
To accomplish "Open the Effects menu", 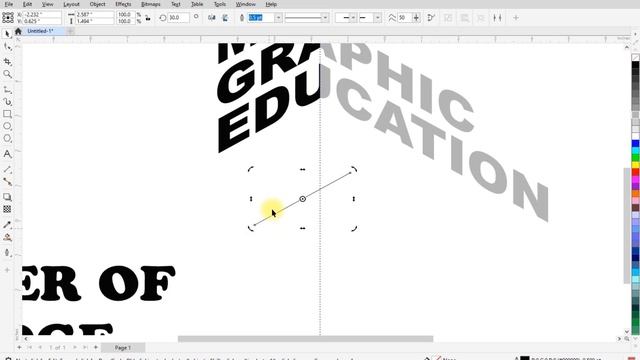I will (x=123, y=4).
